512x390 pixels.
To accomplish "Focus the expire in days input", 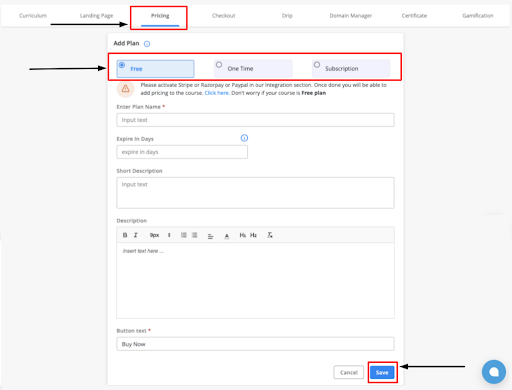I will pyautogui.click(x=182, y=152).
